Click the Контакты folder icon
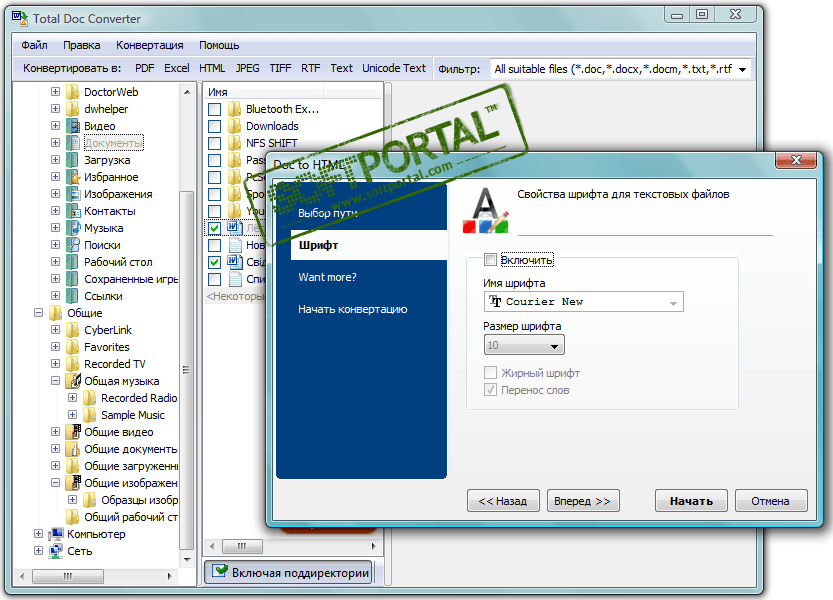Image resolution: width=833 pixels, height=600 pixels. click(x=72, y=211)
